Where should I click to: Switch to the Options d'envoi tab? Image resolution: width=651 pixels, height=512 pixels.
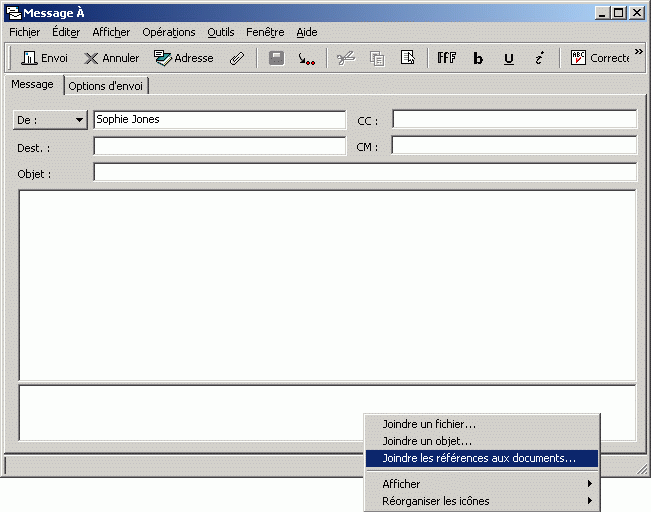[x=105, y=86]
